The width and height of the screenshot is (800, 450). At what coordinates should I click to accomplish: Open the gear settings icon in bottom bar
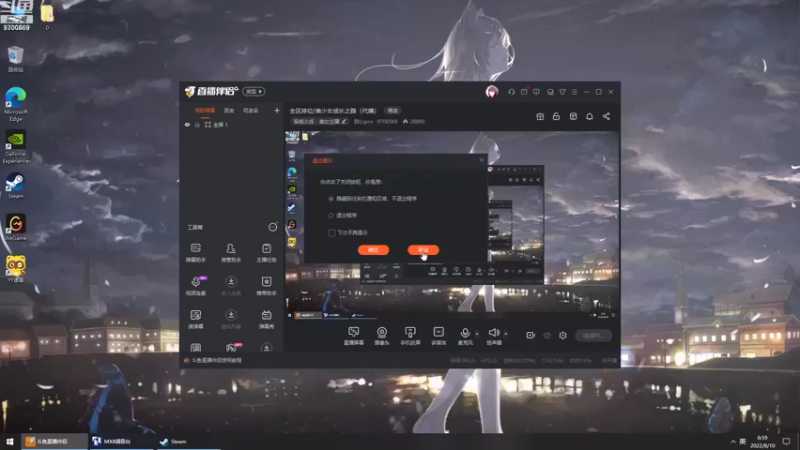pyautogui.click(x=563, y=335)
